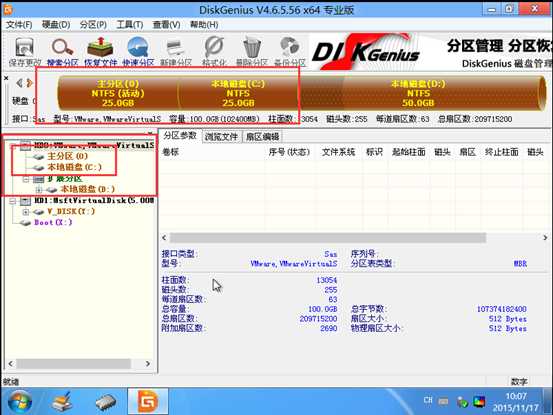Screen dimensions: 553x415
Task: Select 扩展分区 node in the tree
Action: click(65, 179)
